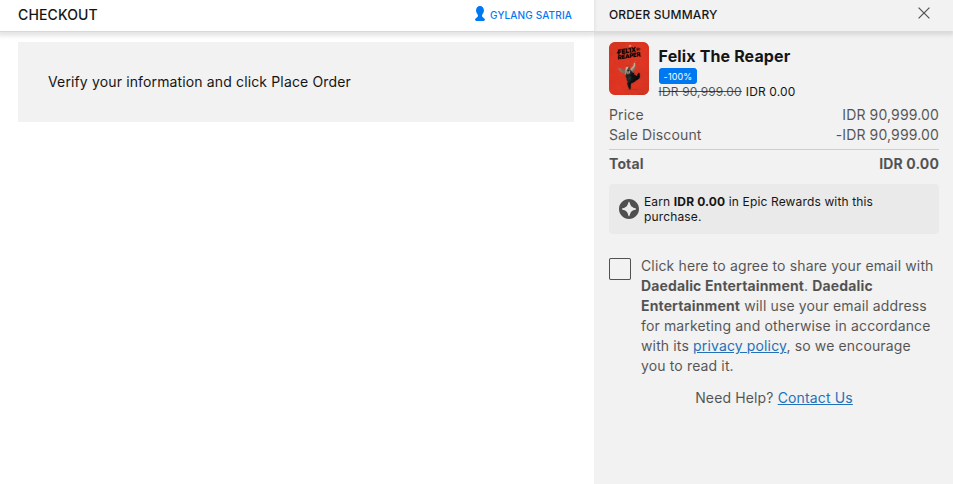Click the Felix The Reaper cover thumbnail
This screenshot has height=484, width=953.
pos(629,68)
